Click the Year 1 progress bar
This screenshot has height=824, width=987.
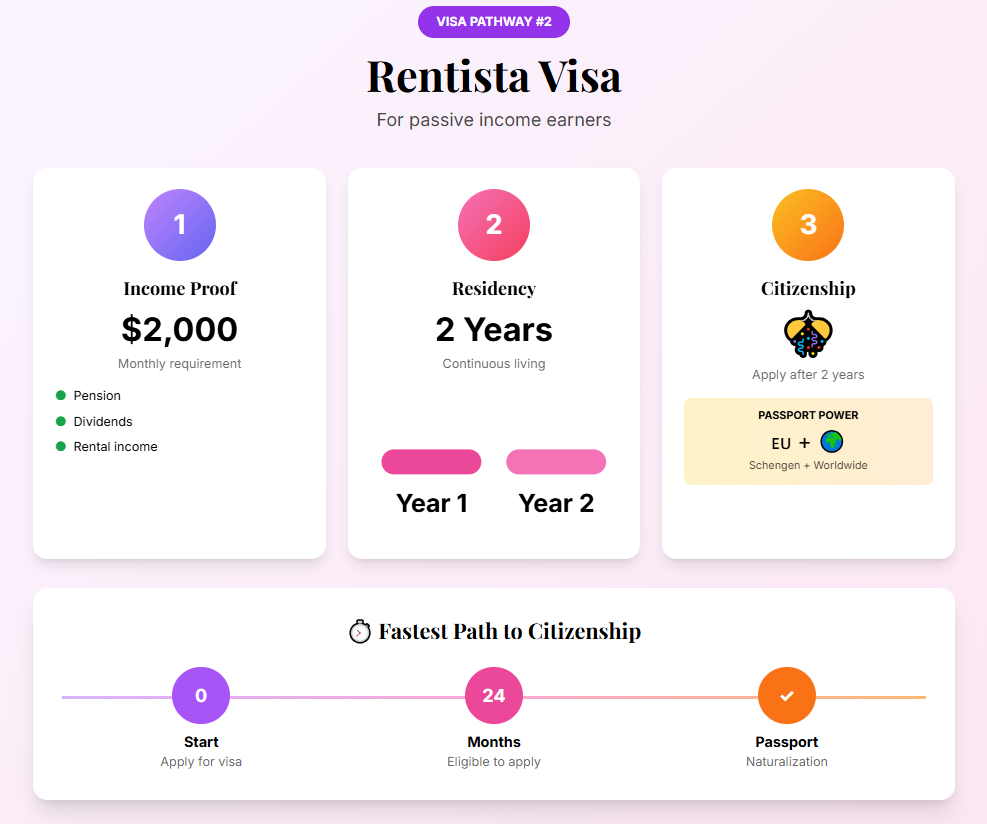click(x=431, y=462)
